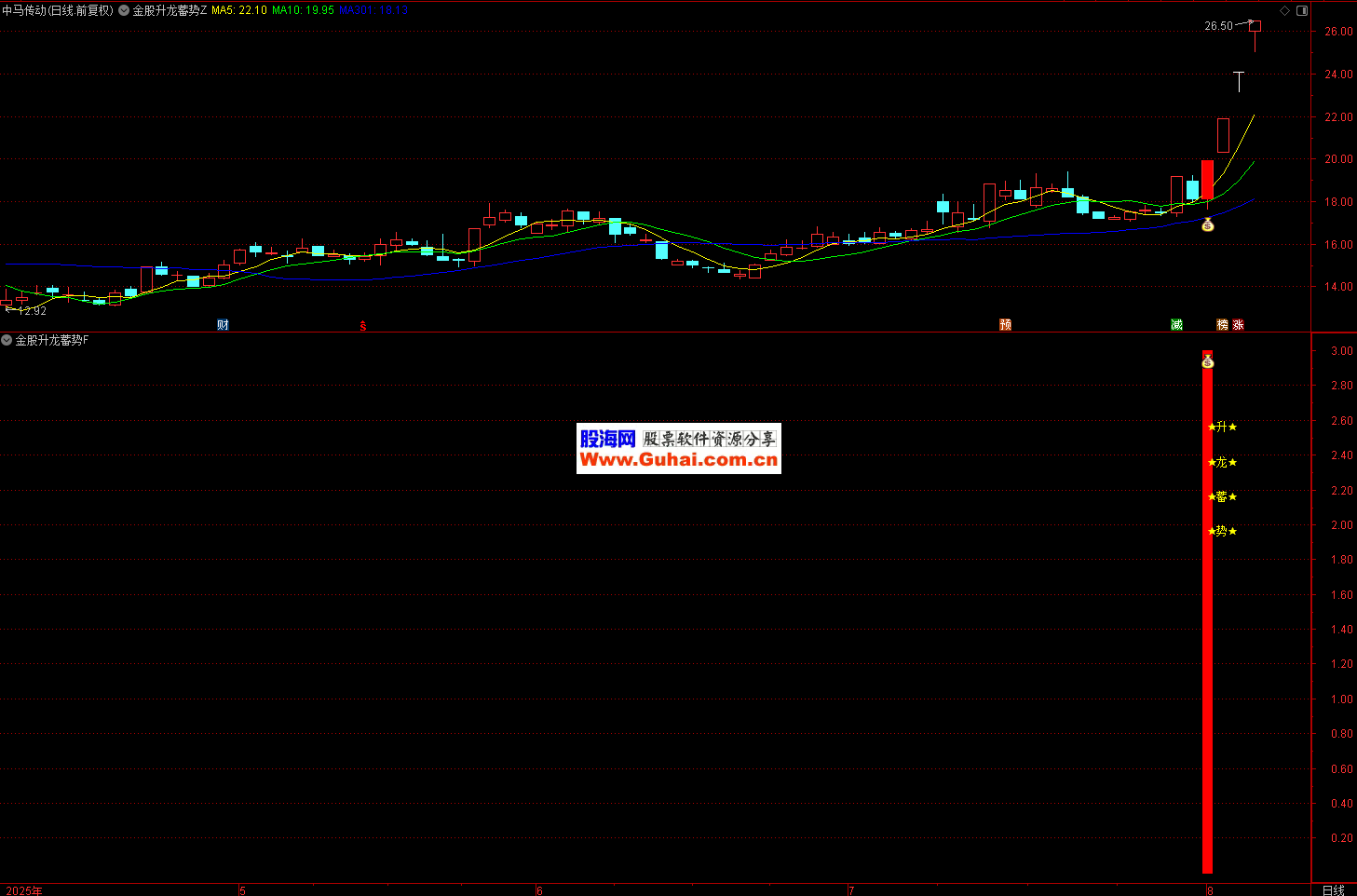Click the 金股升龙蓄势F sub-chart title

point(52,340)
